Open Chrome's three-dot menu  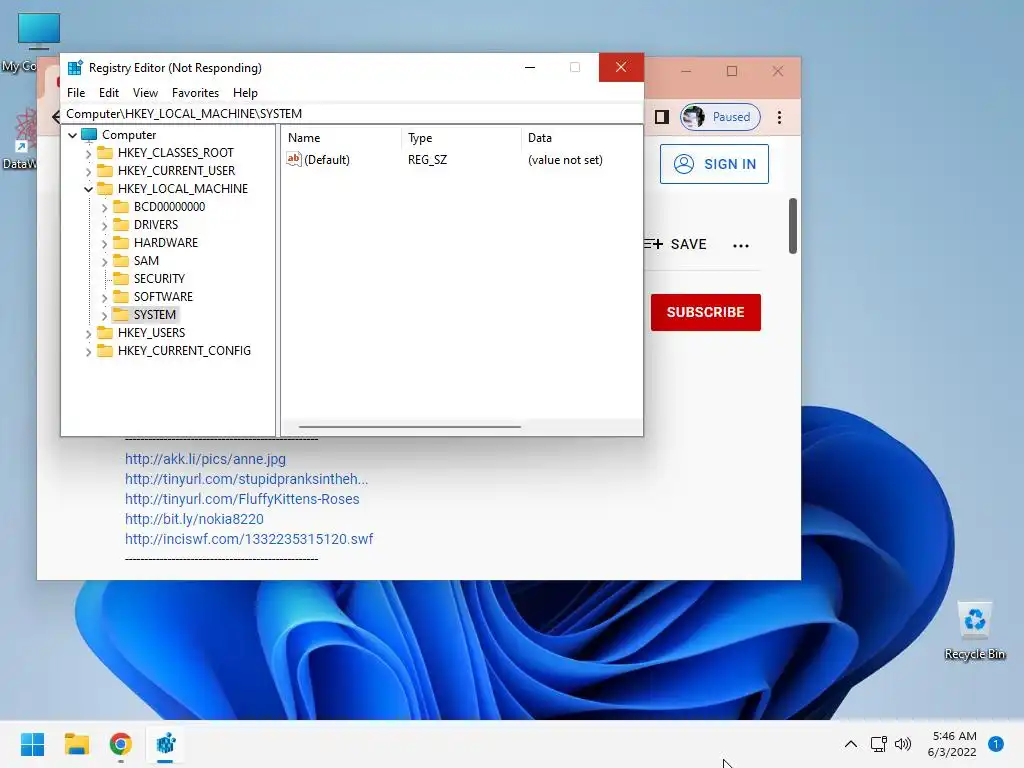(x=779, y=117)
